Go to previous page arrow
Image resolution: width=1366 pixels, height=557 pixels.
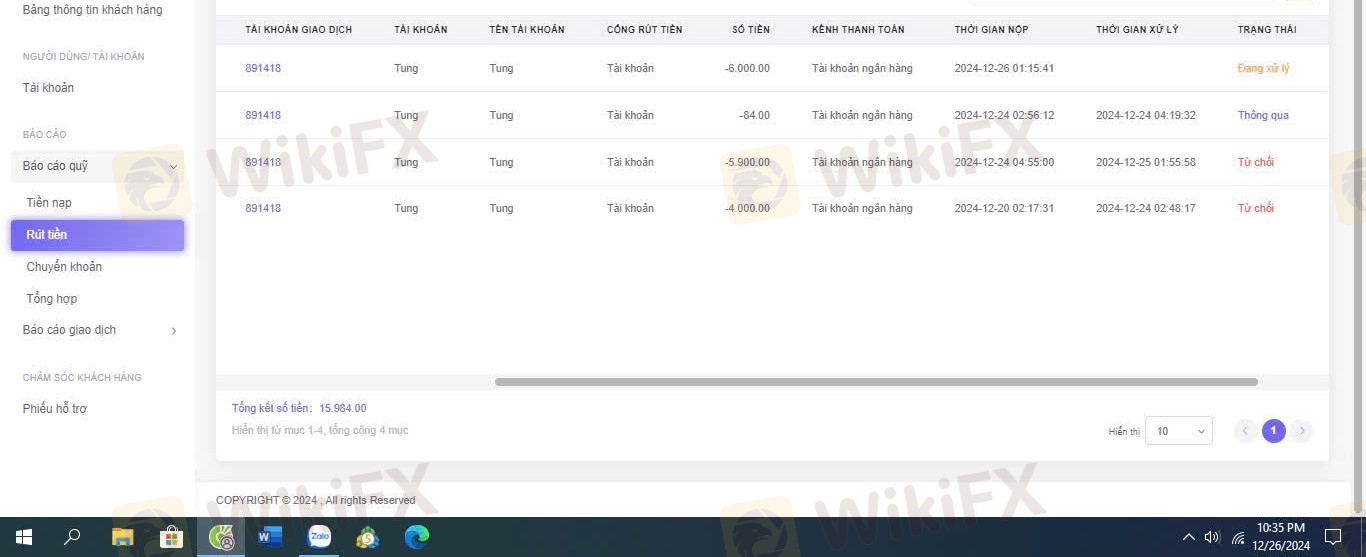click(x=1245, y=431)
